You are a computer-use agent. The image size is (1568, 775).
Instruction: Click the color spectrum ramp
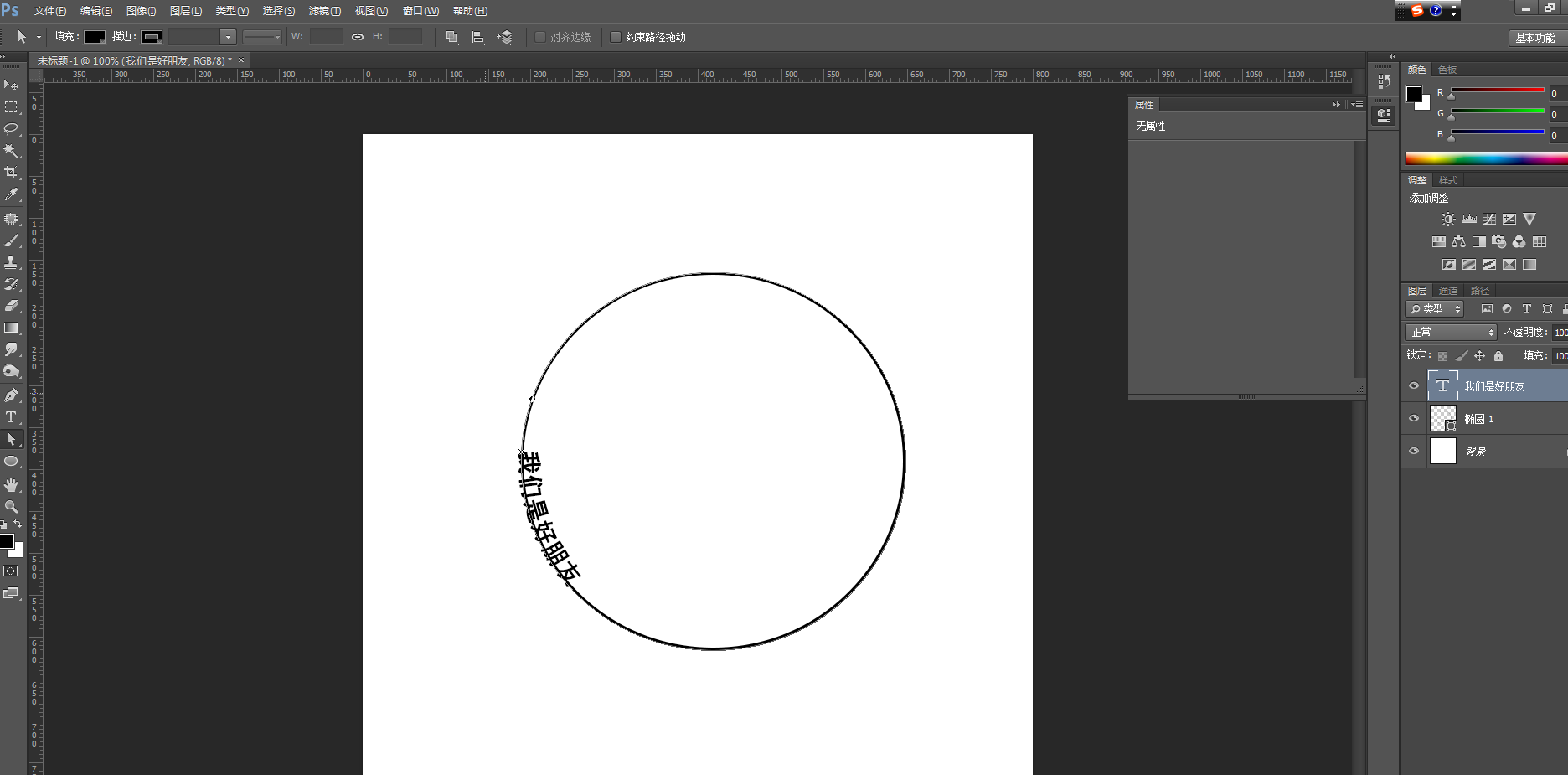[x=1484, y=159]
